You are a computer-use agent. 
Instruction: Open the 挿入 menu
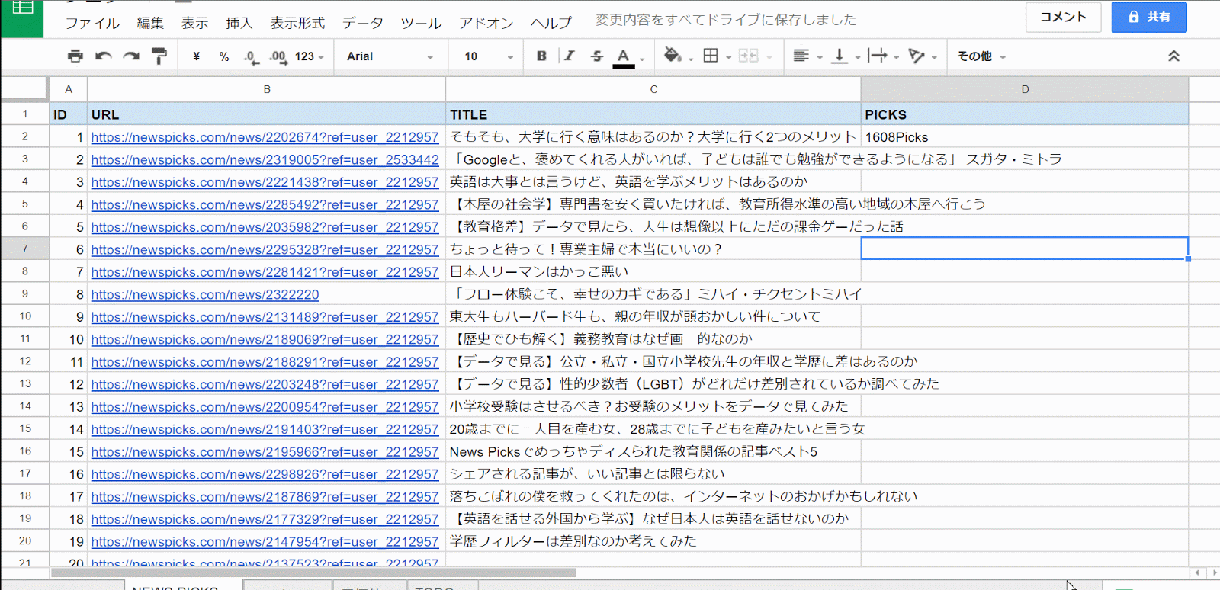(239, 22)
